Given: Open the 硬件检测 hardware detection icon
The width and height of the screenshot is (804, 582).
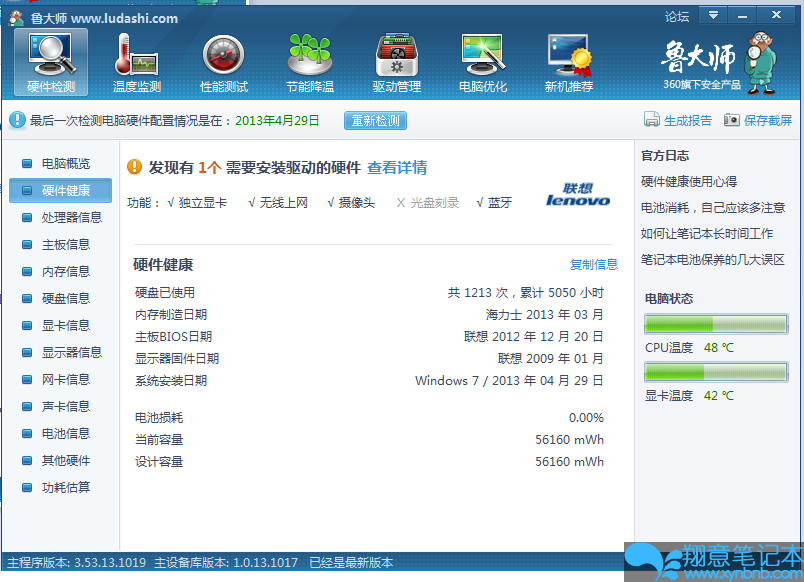Looking at the screenshot, I should [x=51, y=62].
